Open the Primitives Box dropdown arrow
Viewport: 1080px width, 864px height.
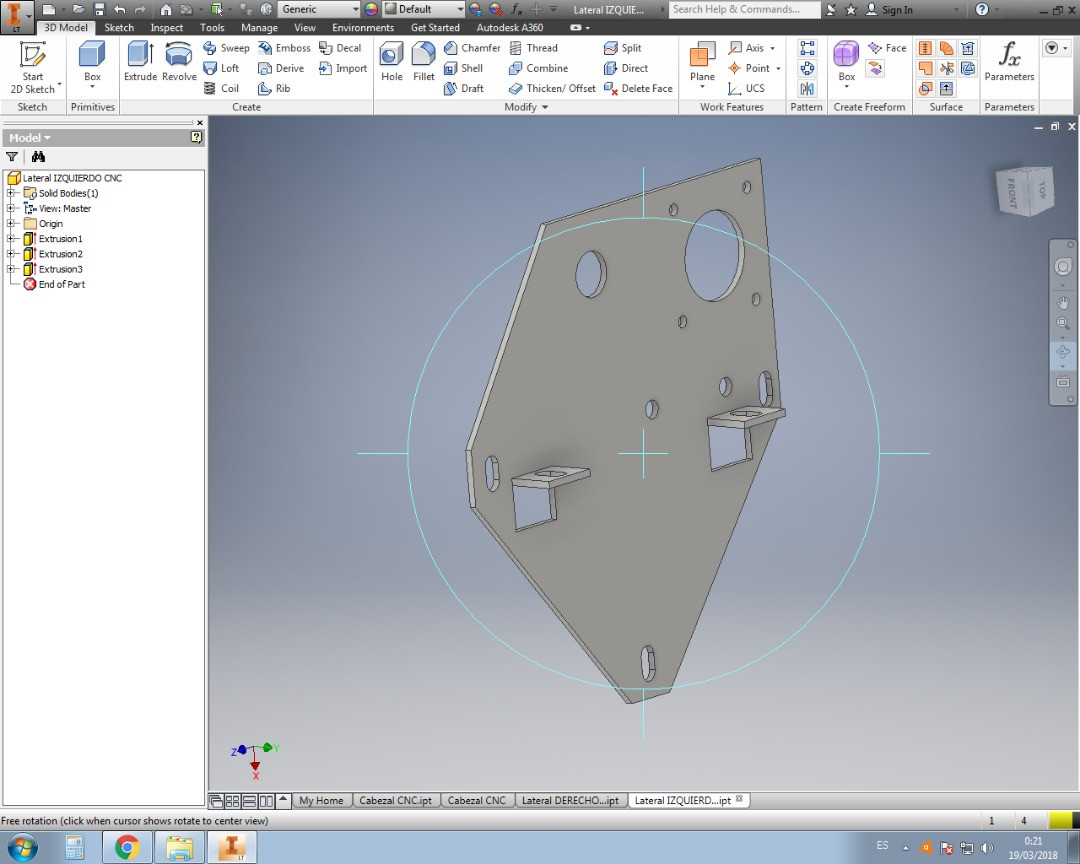pyautogui.click(x=92, y=88)
